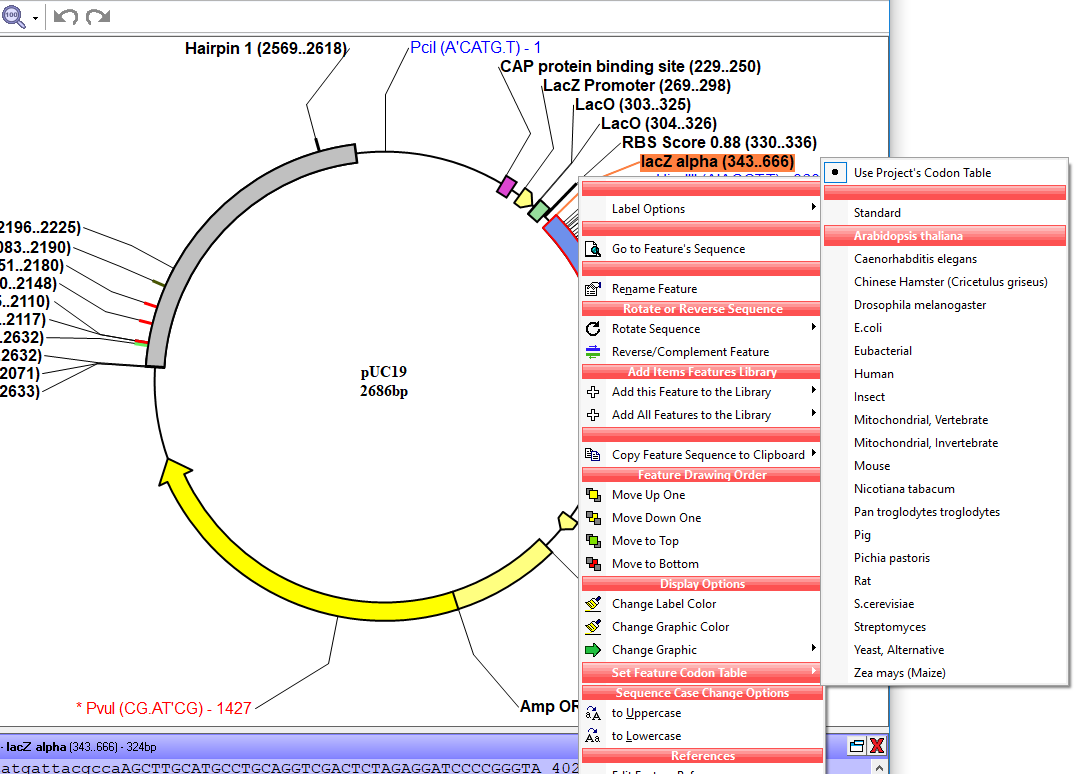This screenshot has width=1088, height=774.
Task: Click the Go to Feature's Sequence icon
Action: [593, 249]
